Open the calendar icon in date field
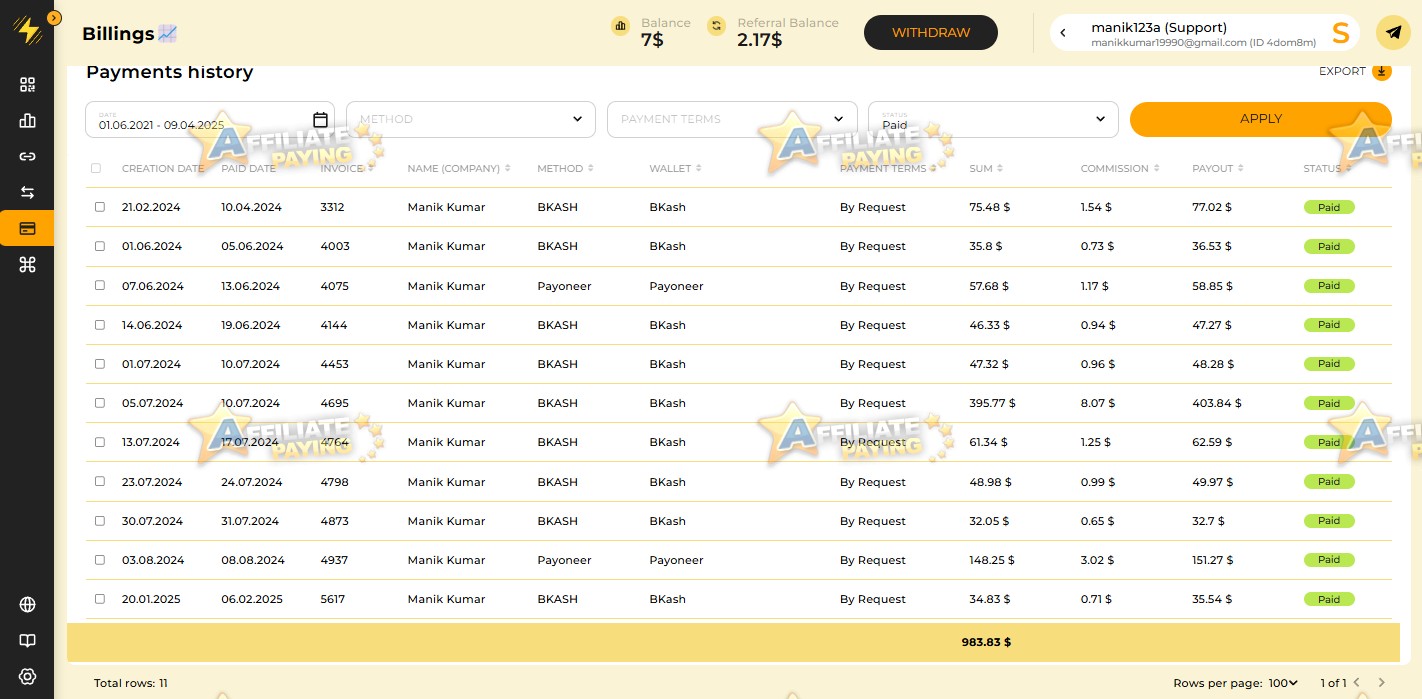This screenshot has width=1422, height=699. [x=320, y=119]
